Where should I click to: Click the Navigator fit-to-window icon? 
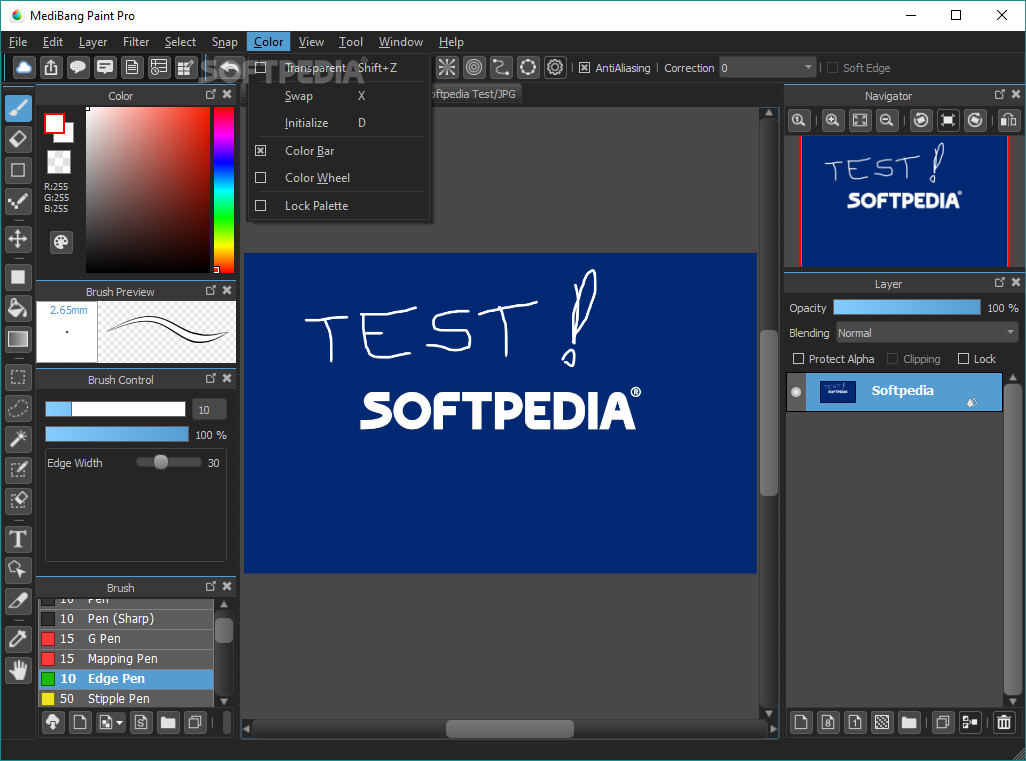pyautogui.click(x=860, y=120)
